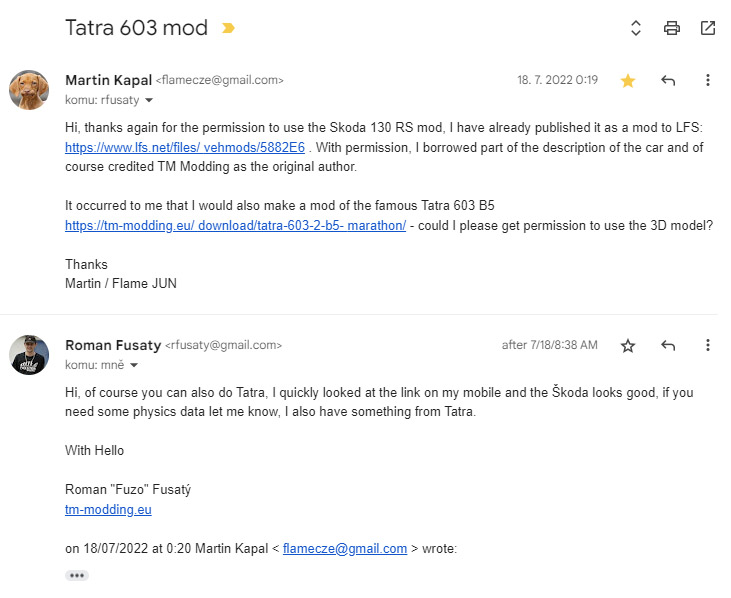This screenshot has width=731, height=598.
Task: Click the yellow importance marker beside subject
Action: [x=228, y=28]
